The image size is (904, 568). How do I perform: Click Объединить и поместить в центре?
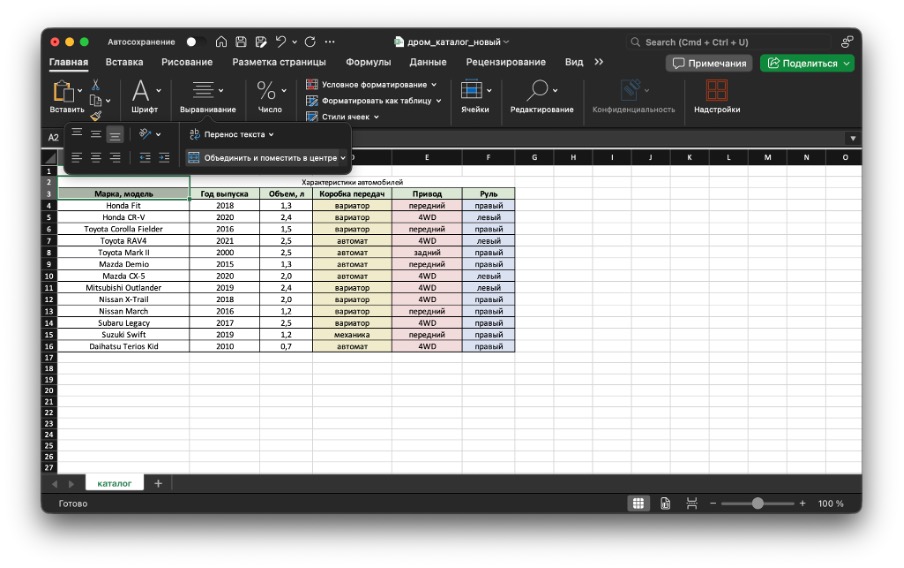point(263,157)
